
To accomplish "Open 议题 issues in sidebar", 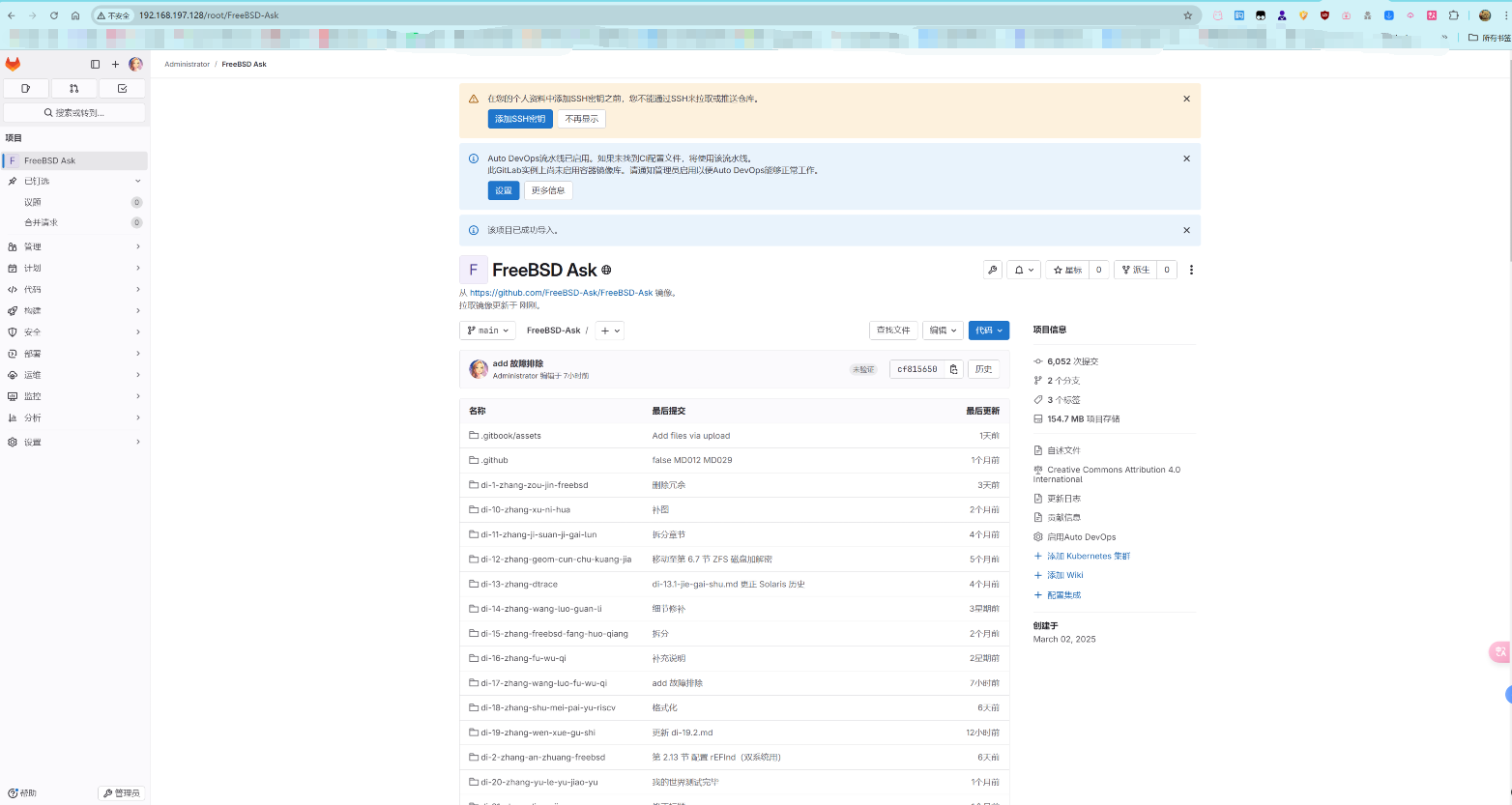I will click(x=74, y=202).
